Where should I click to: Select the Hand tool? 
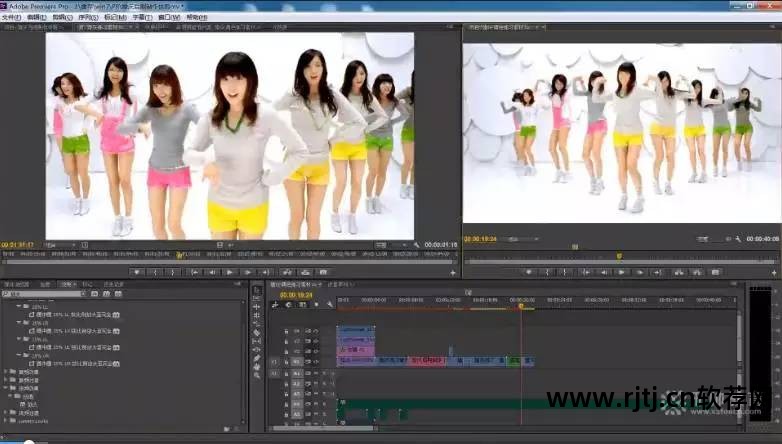pos(257,367)
